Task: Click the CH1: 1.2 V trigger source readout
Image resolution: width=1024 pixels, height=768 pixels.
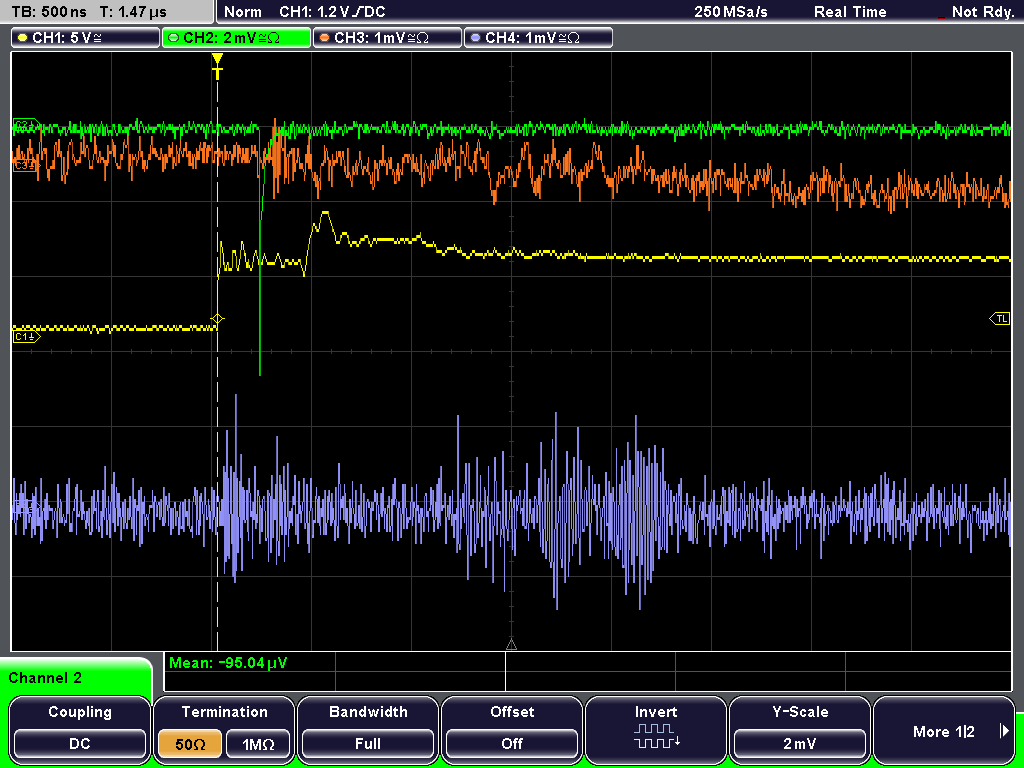Action: click(332, 12)
